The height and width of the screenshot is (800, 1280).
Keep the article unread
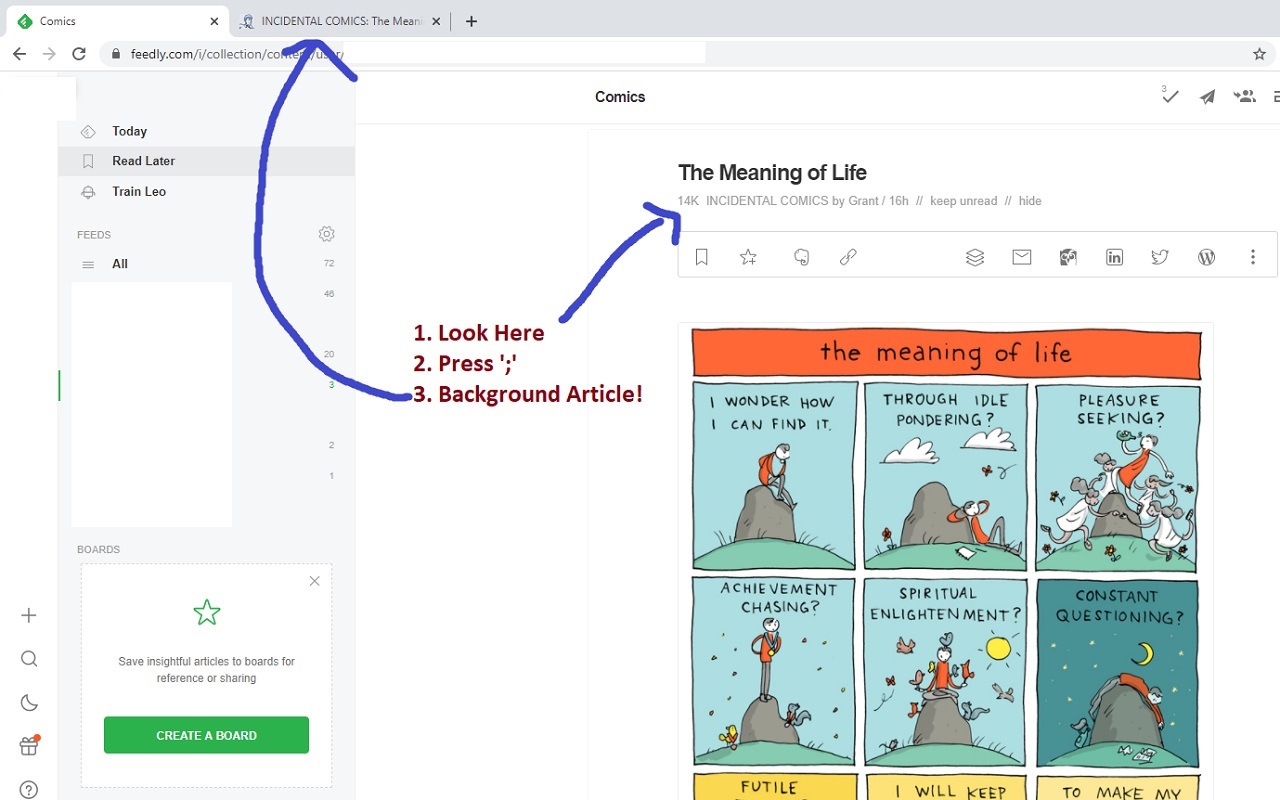tap(962, 200)
